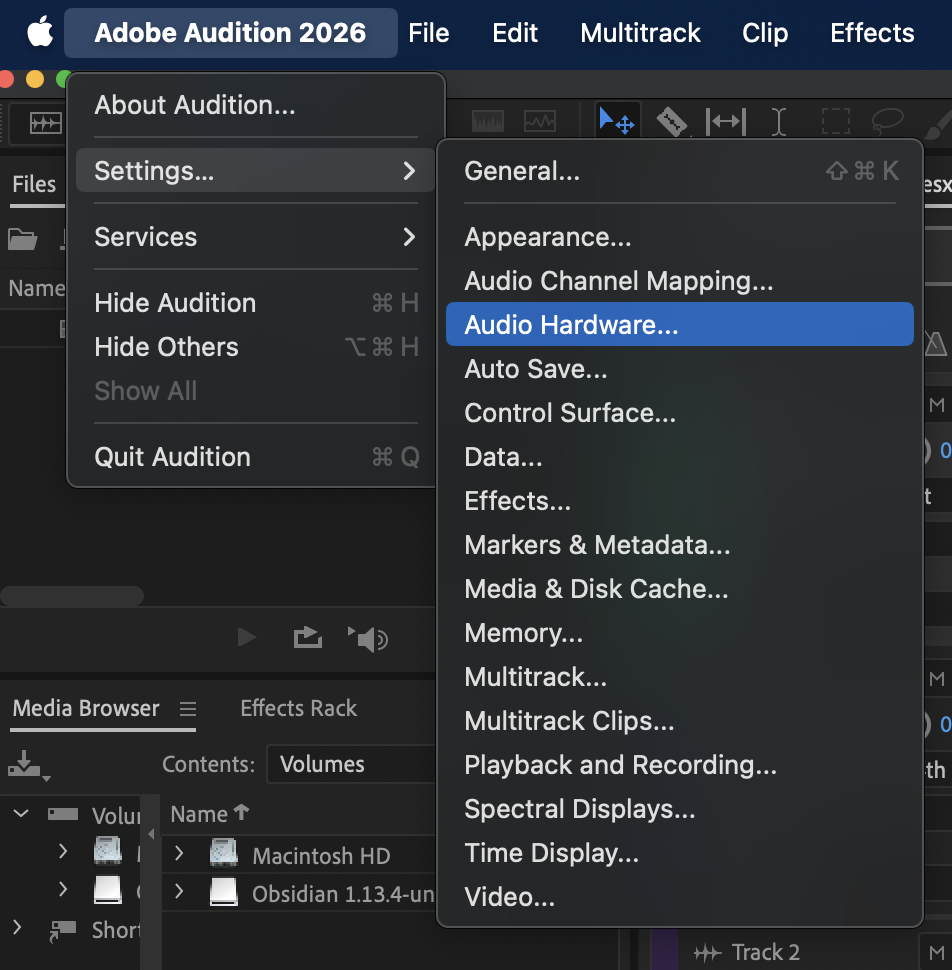This screenshot has width=952, height=970.
Task: Collapse the Volumes tree node
Action: (x=21, y=813)
